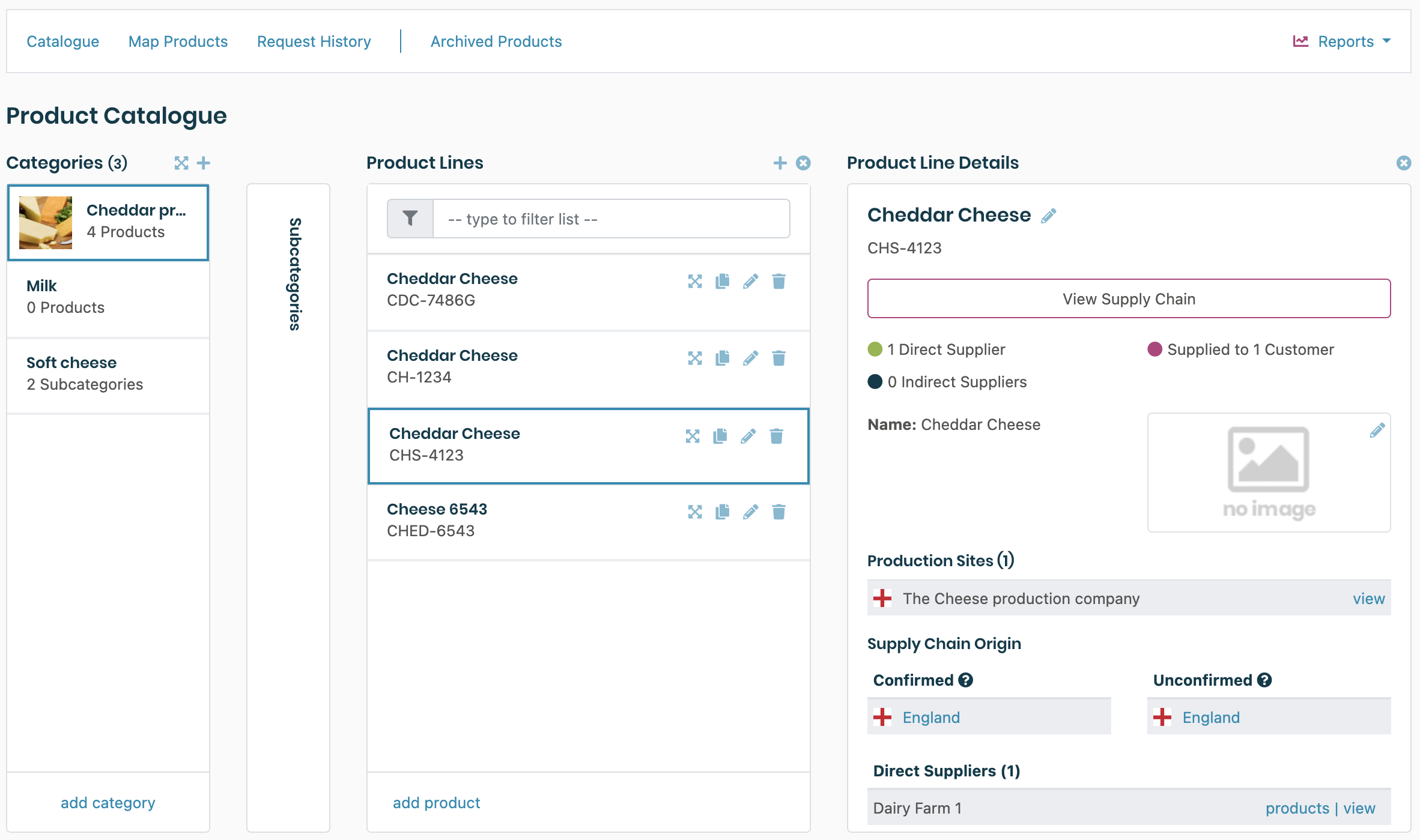Click the plus icon in Product Lines header
Image resolution: width=1420 pixels, height=840 pixels.
(x=780, y=163)
